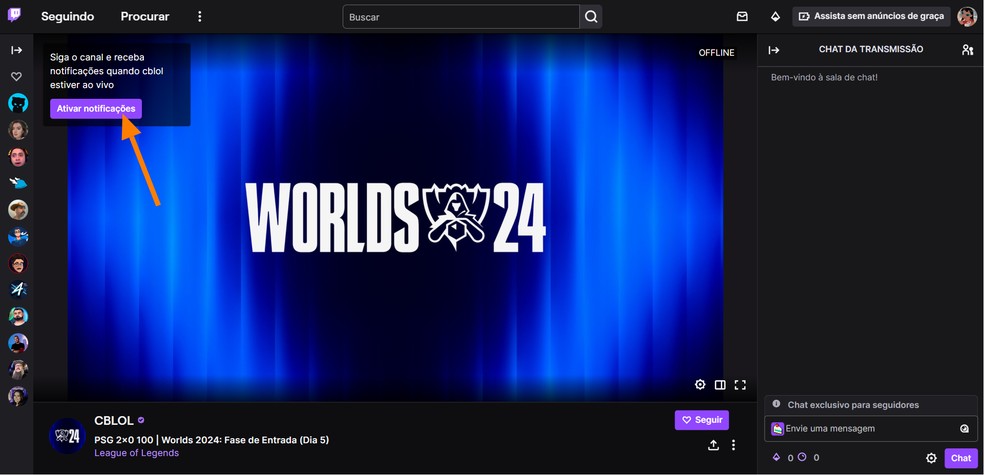Click the Envie uma mensagem field
This screenshot has height=475, width=984.
[x=871, y=429]
